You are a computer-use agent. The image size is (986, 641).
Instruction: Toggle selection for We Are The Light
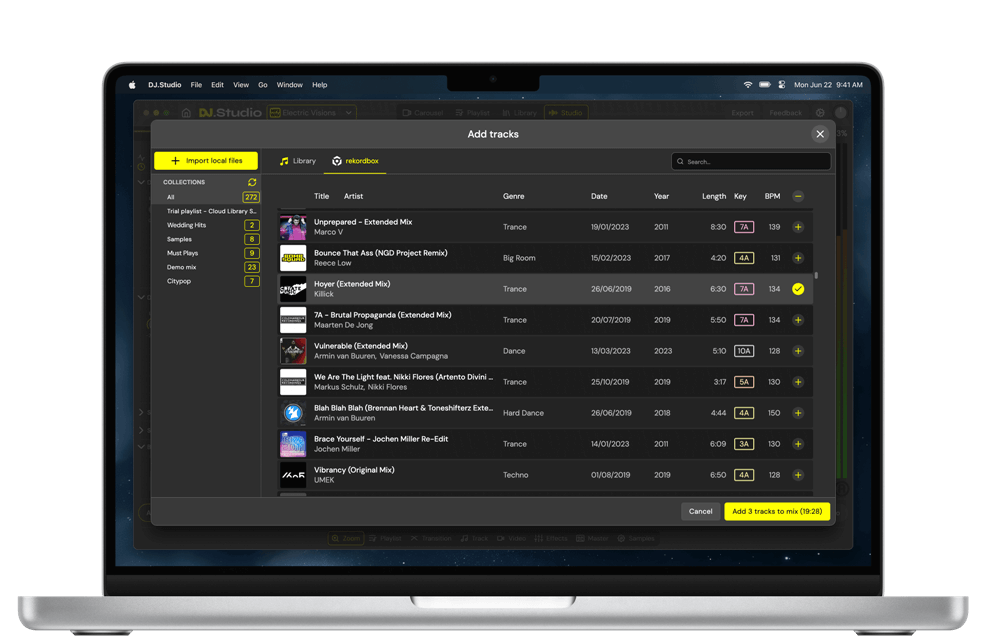(x=798, y=382)
